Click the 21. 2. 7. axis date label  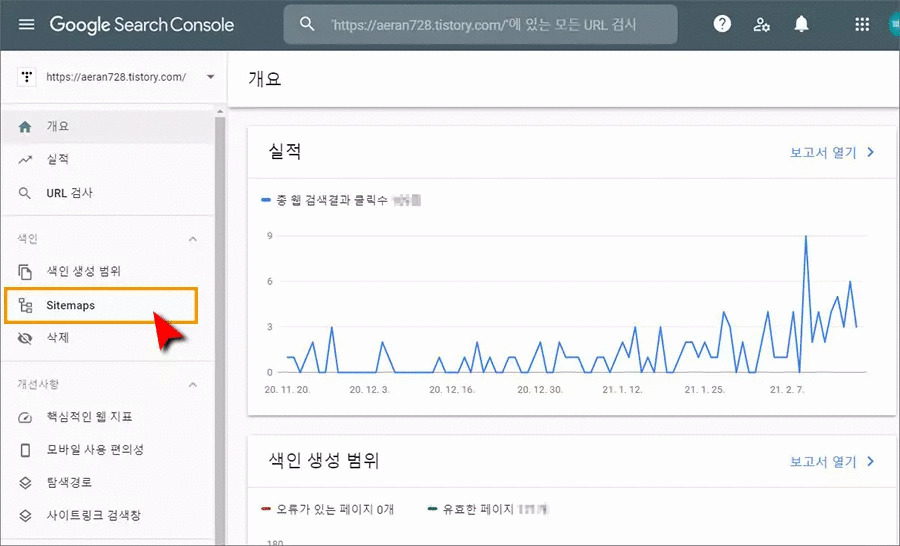coord(787,390)
